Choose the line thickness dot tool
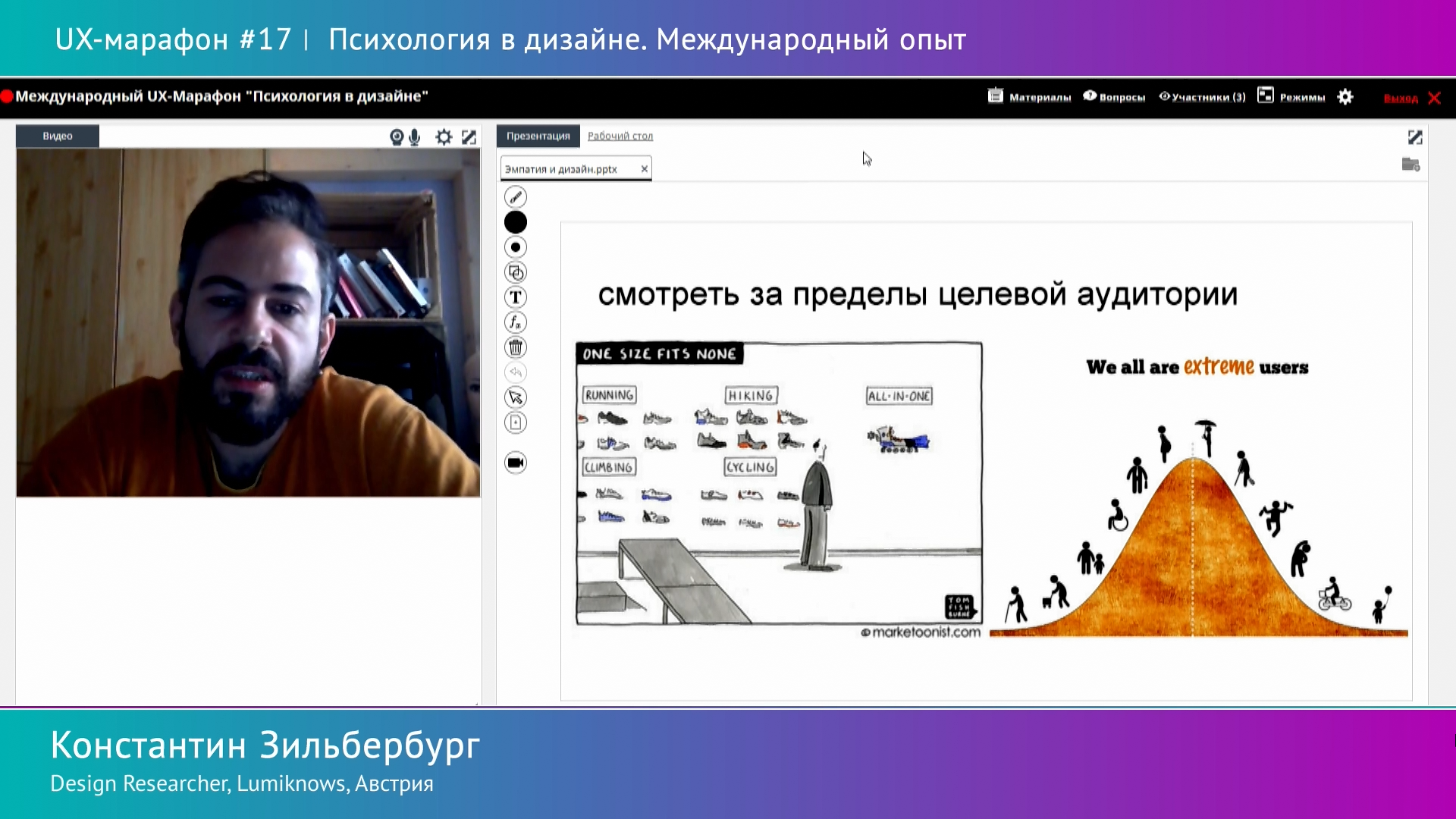 pyautogui.click(x=516, y=247)
